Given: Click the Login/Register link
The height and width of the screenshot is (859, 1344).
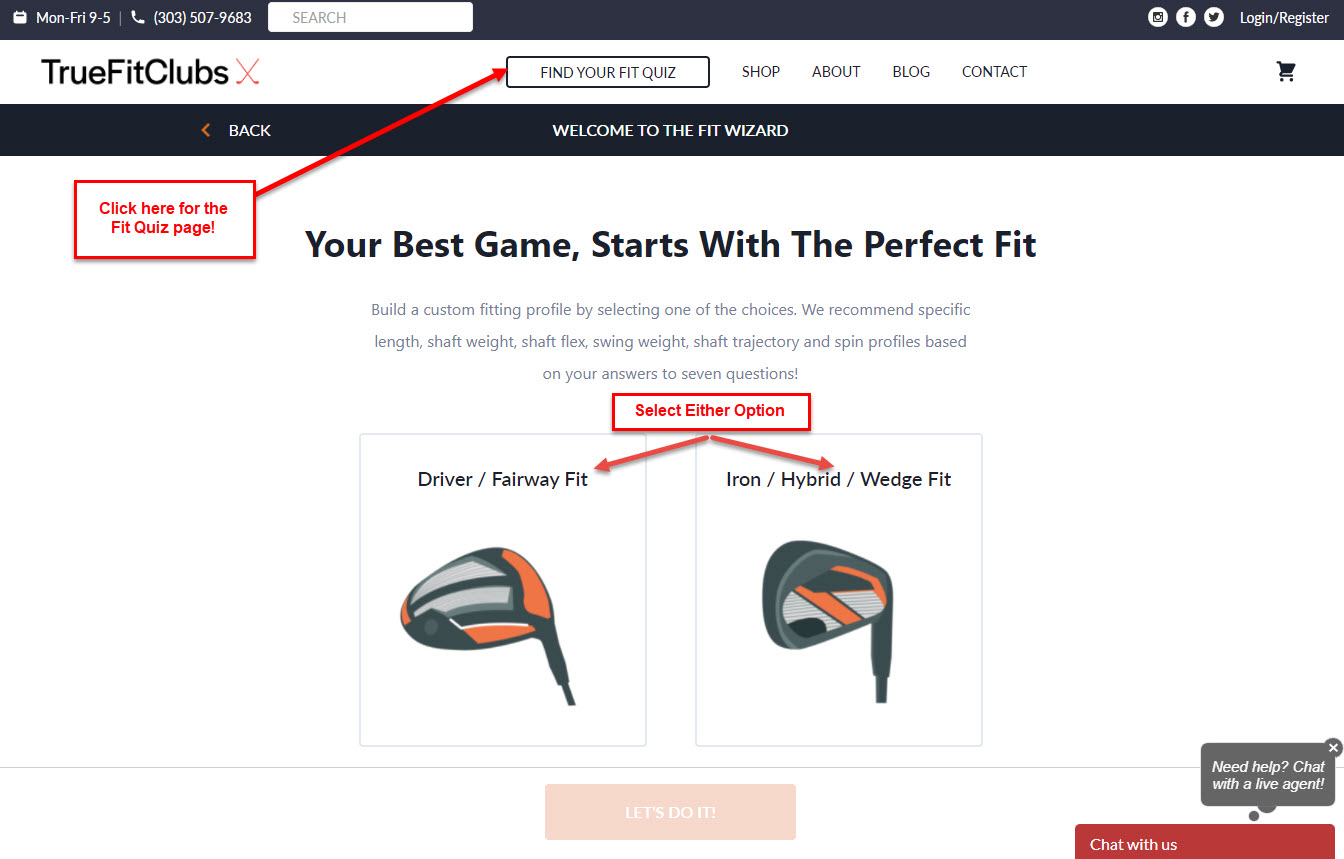Looking at the screenshot, I should [x=1284, y=18].
